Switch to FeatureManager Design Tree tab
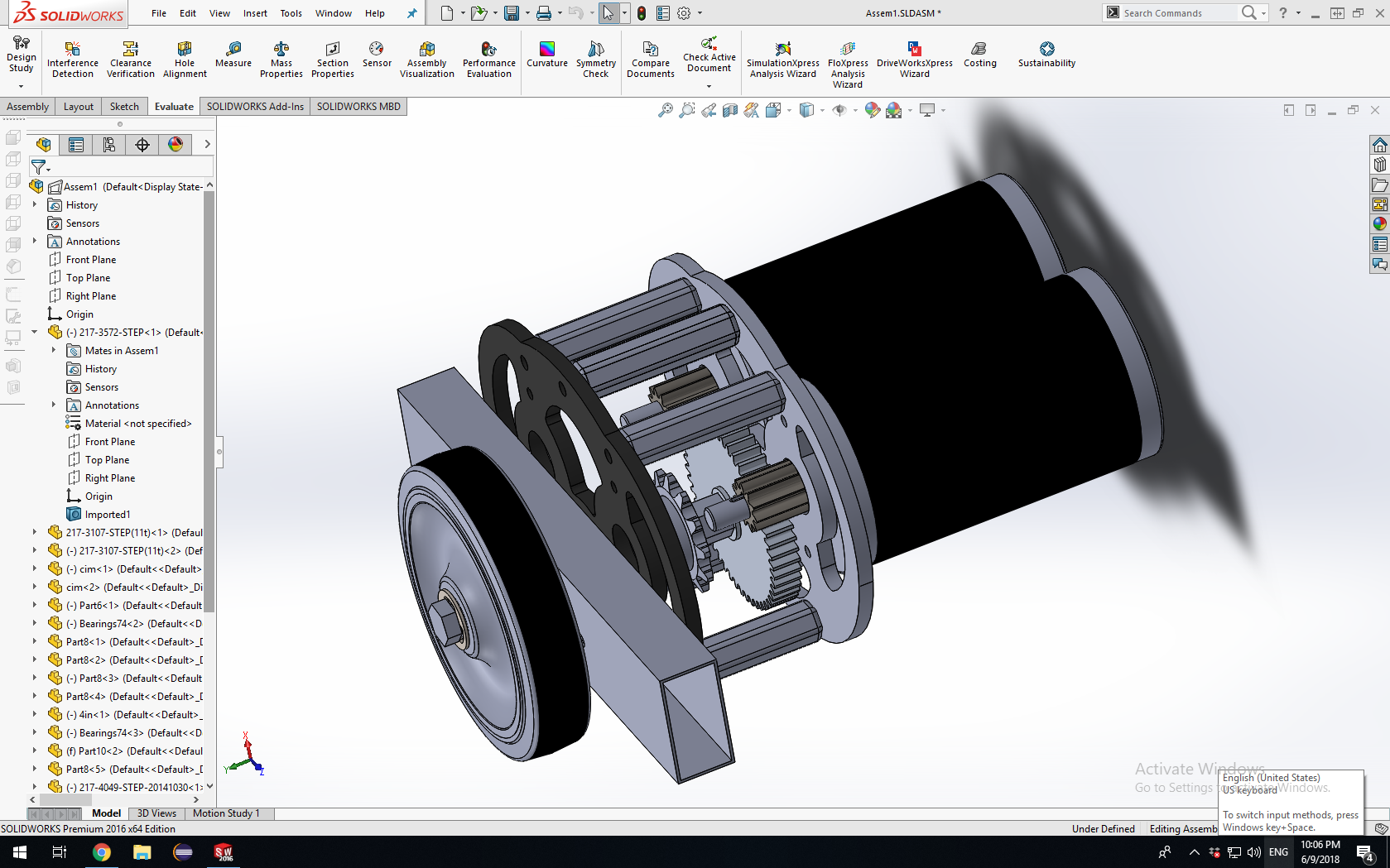Viewport: 1390px width, 868px height. (x=44, y=145)
